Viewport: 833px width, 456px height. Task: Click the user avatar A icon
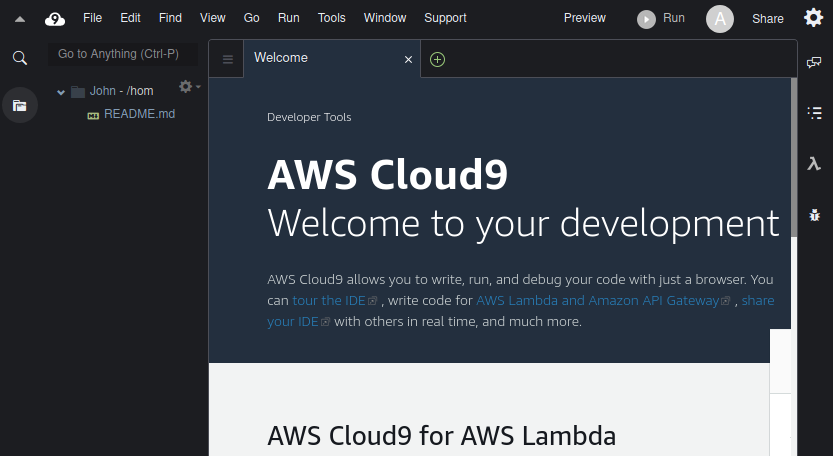click(x=720, y=18)
